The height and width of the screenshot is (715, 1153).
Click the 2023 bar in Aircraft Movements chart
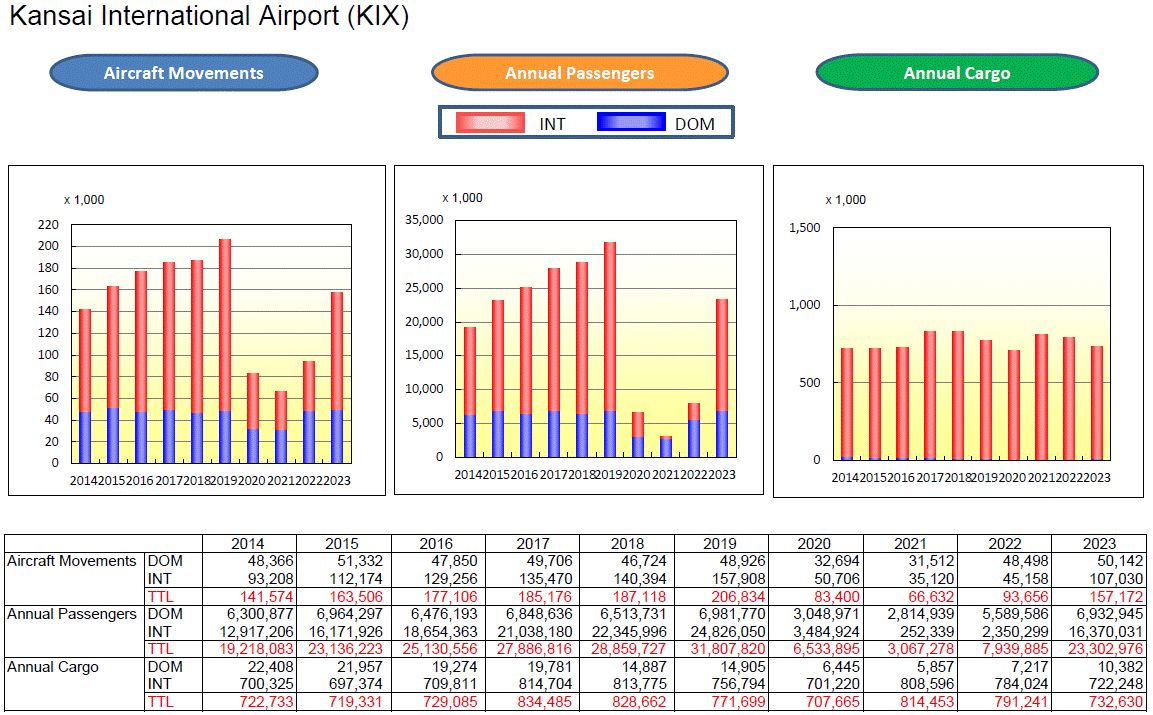click(x=337, y=377)
